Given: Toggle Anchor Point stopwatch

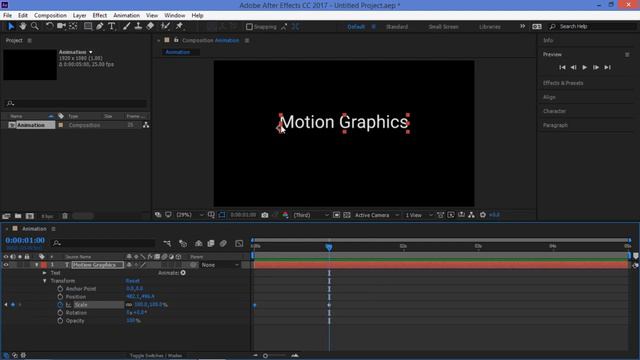Looking at the screenshot, I should [x=60, y=289].
